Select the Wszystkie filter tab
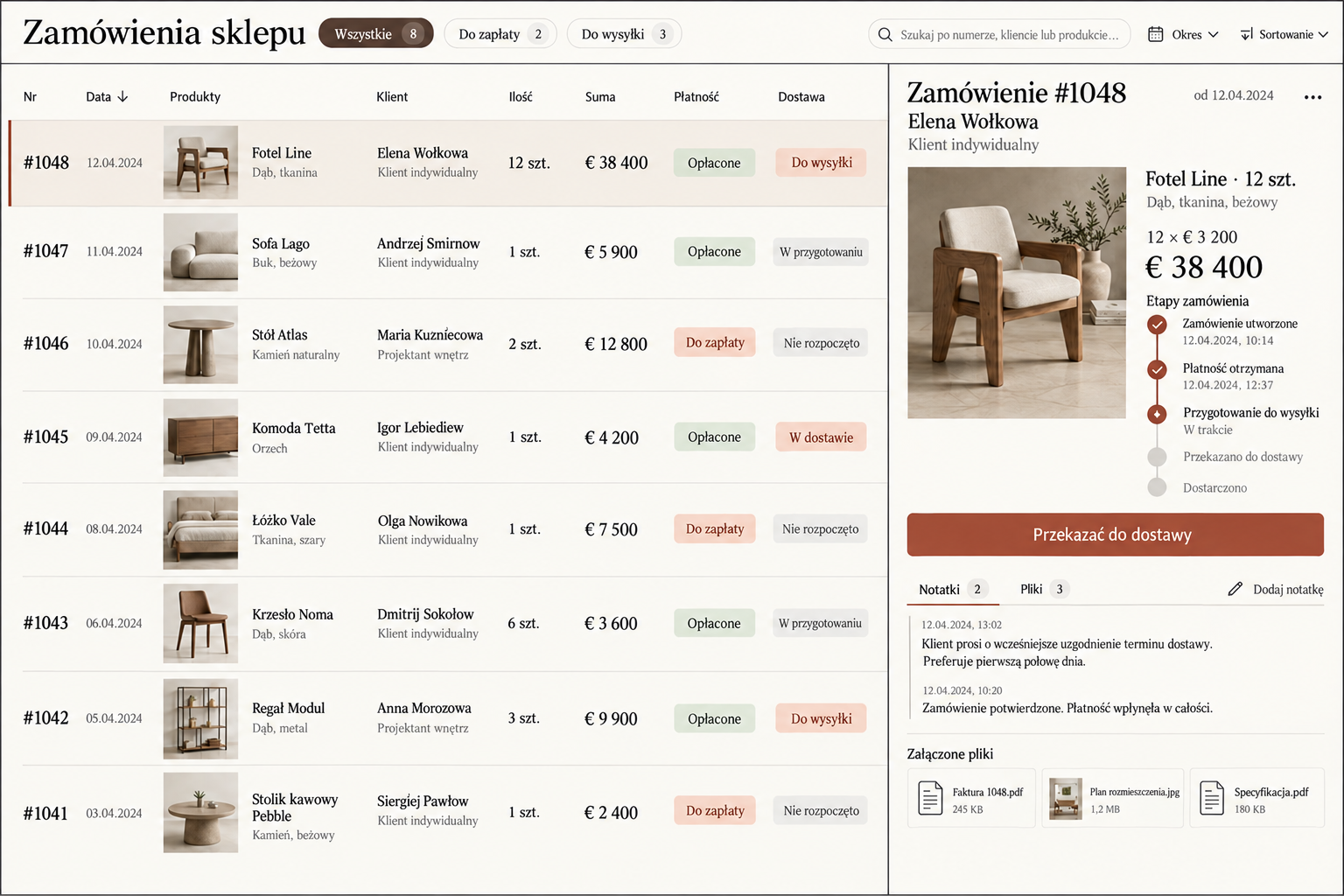This screenshot has width=1344, height=896. [x=375, y=33]
